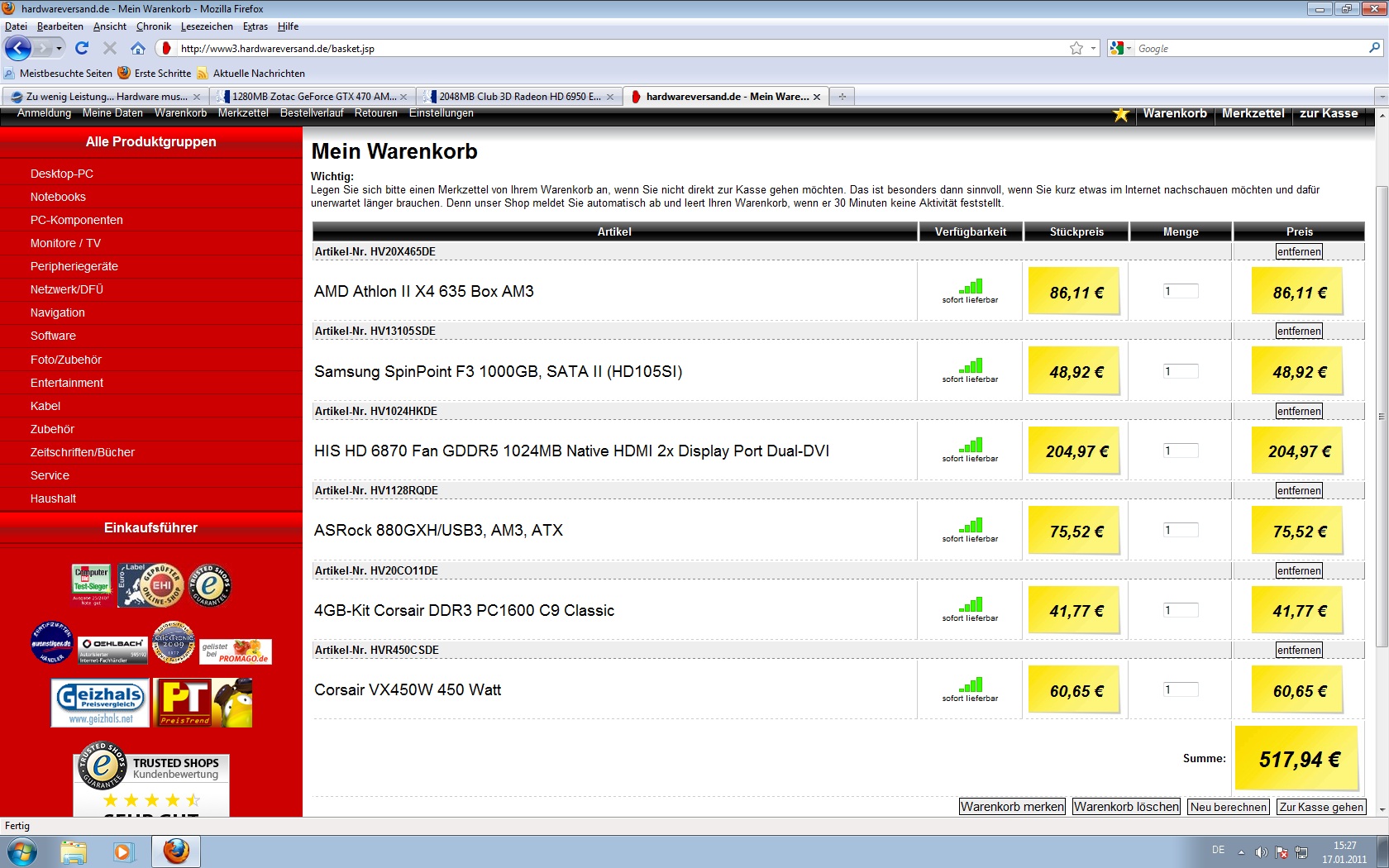Image resolution: width=1389 pixels, height=868 pixels.
Task: Open Merkzettel in the top right header
Action: coord(1253,113)
